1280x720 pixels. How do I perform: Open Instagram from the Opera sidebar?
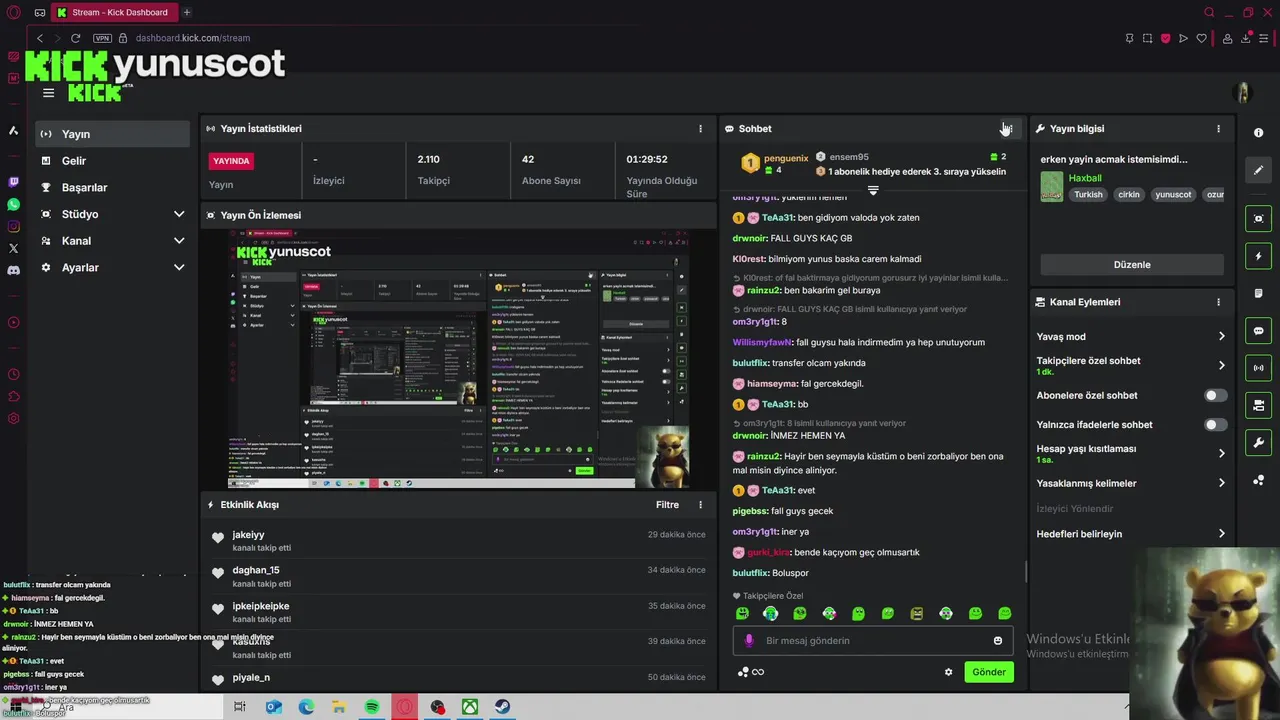(13, 227)
